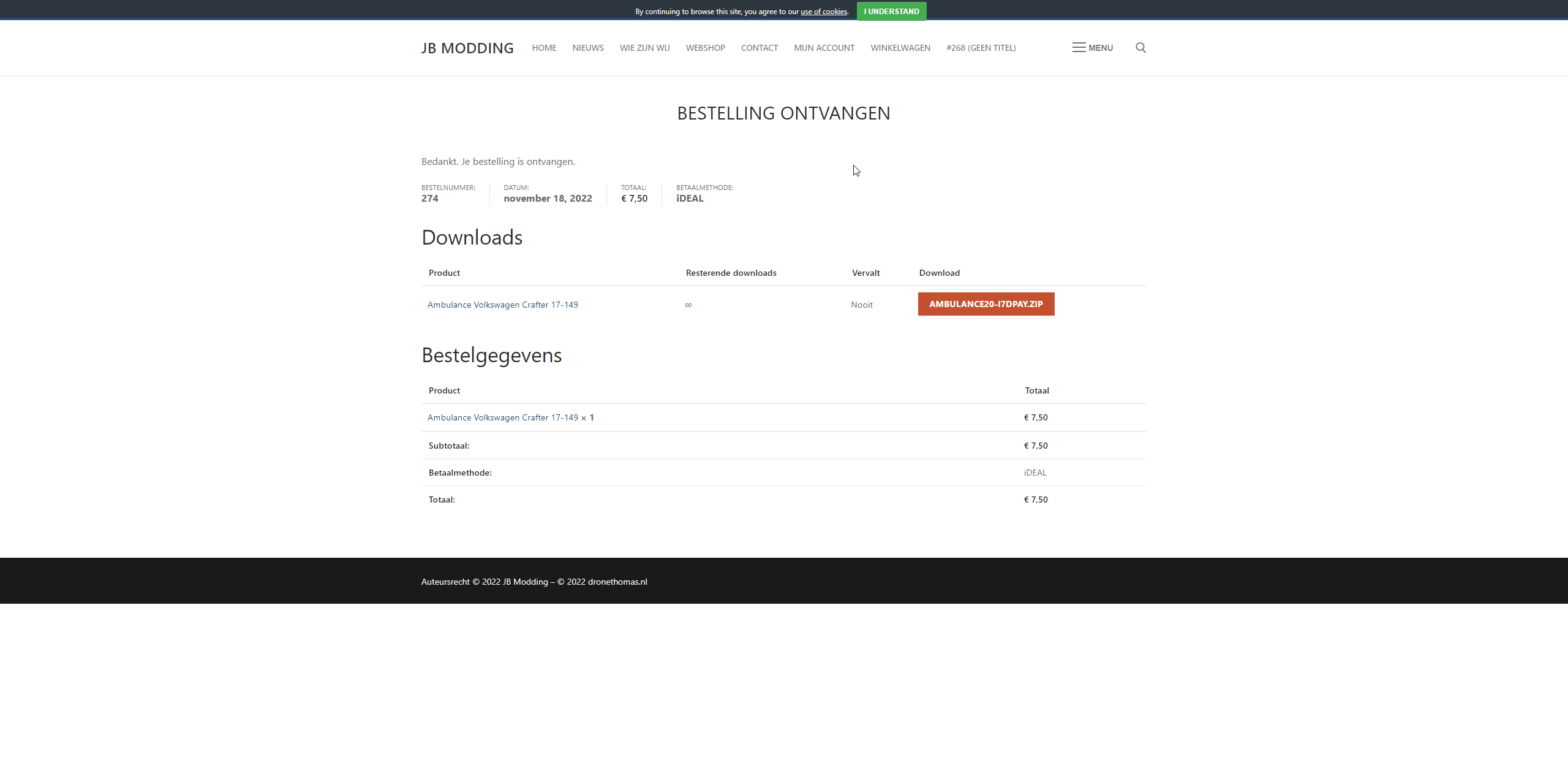Click the JB MODDING site logo

467,48
